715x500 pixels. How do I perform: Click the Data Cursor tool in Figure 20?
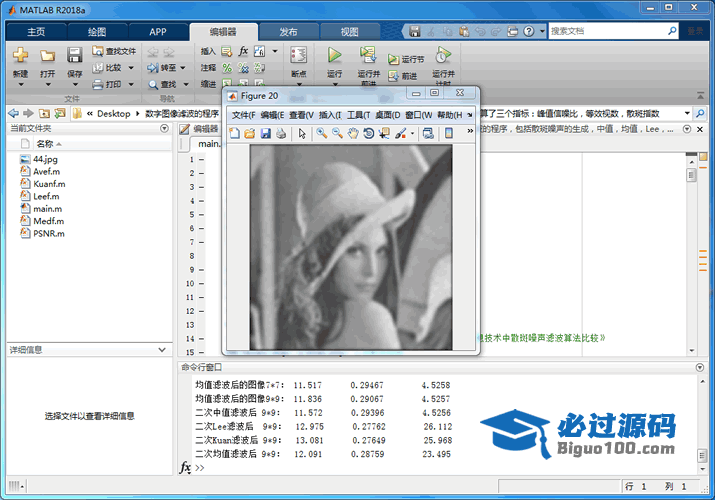(x=384, y=133)
